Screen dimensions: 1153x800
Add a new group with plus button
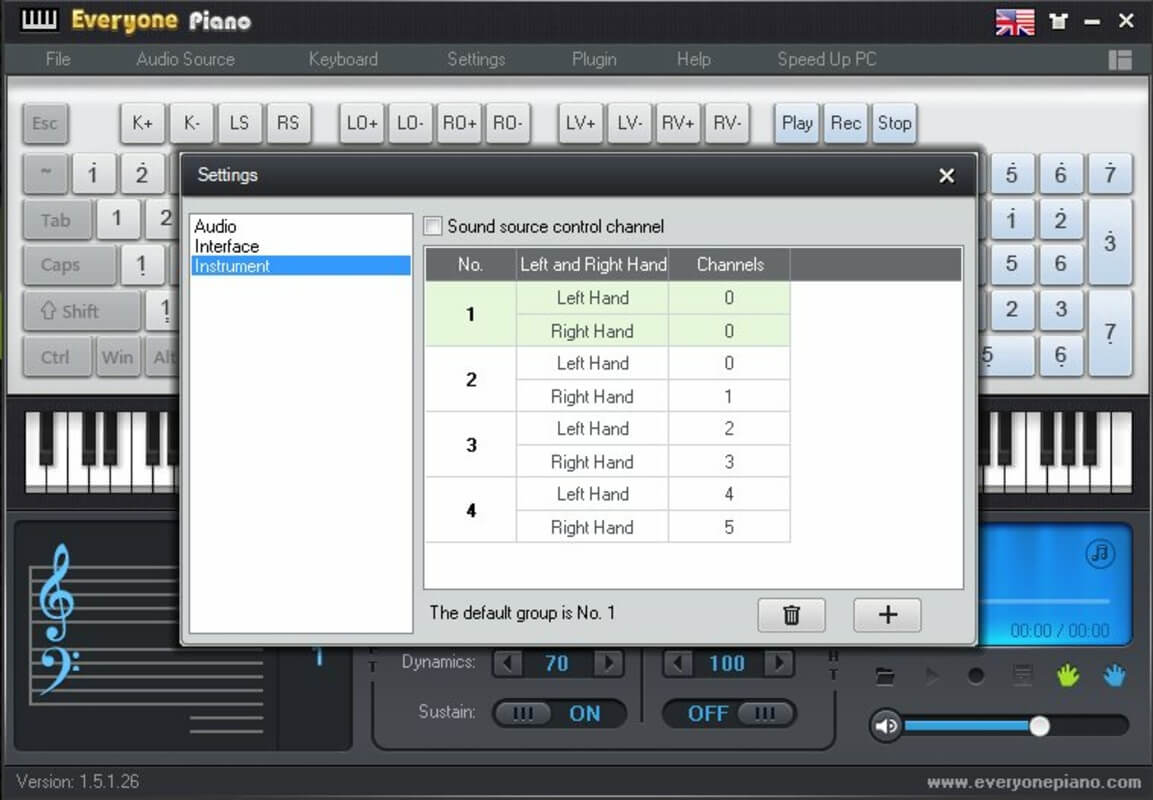point(887,615)
